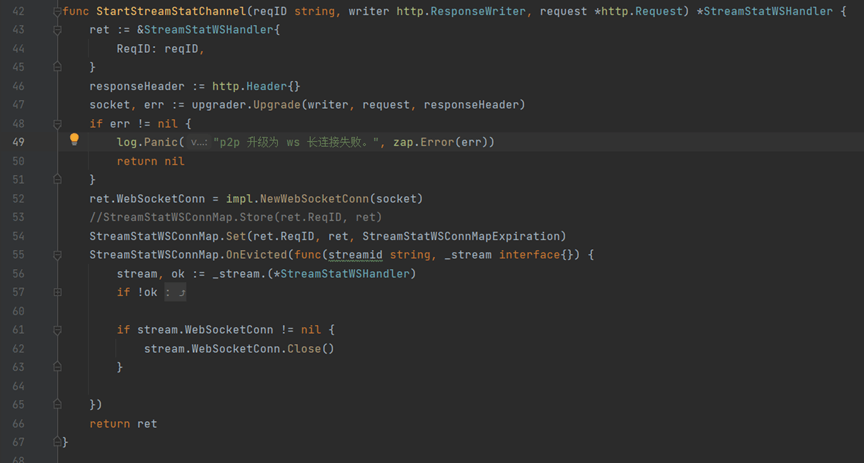Viewport: 864px width, 463px height.
Task: Click the 'v...:' parameter hint in log.Panic
Action: pyautogui.click(x=198, y=142)
